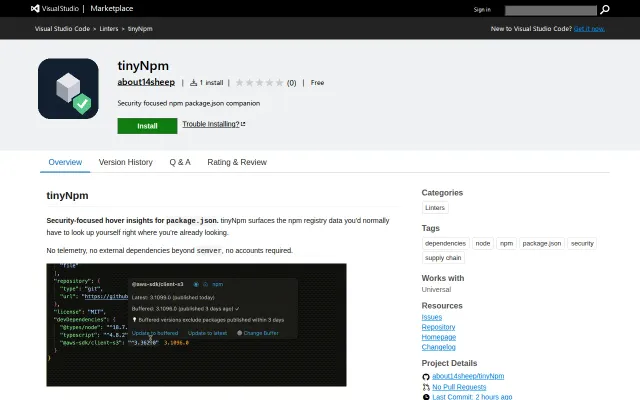
Task: Click the supply chain tag
Action: pyautogui.click(x=443, y=258)
